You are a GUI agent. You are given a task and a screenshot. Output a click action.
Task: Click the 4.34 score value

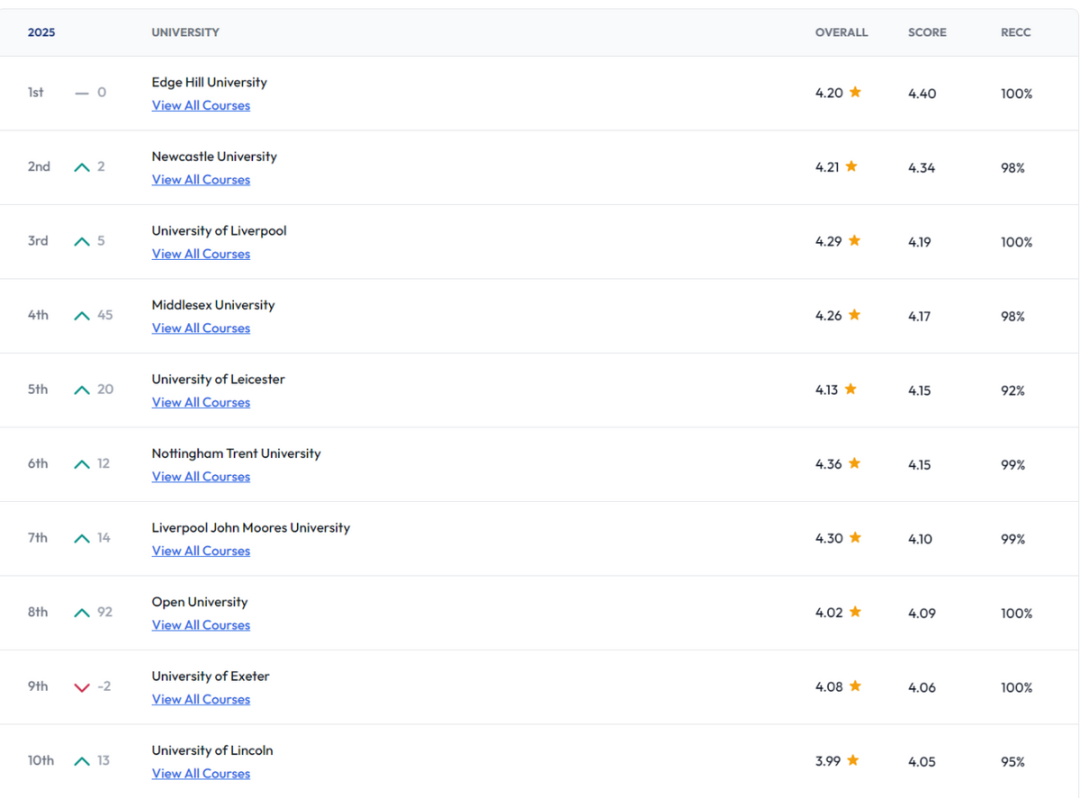921,168
